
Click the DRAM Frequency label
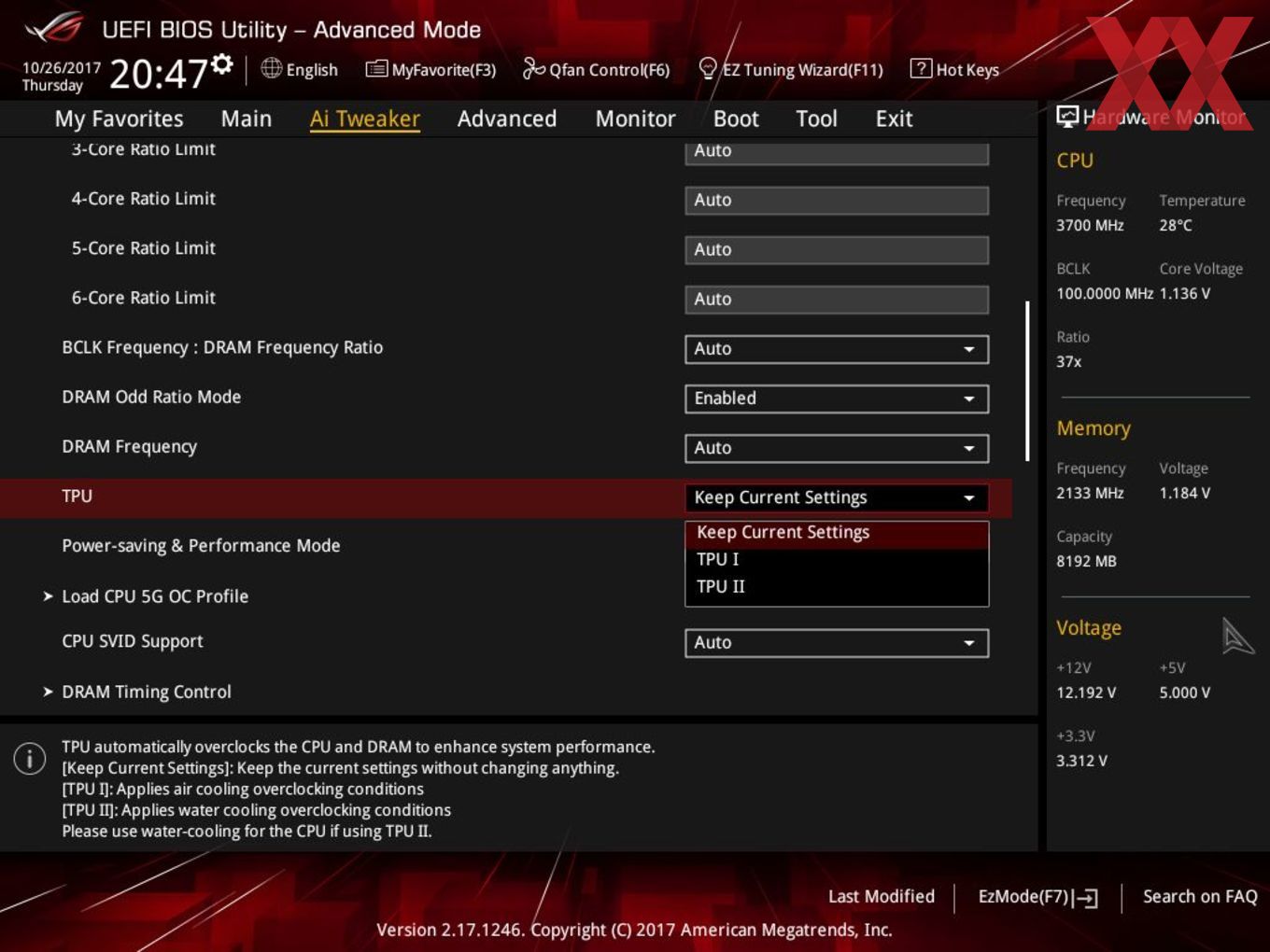point(130,447)
